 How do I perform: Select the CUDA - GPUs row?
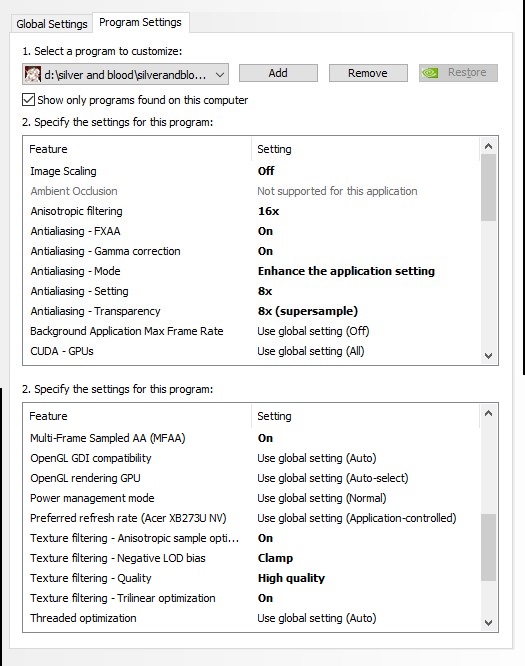252,351
